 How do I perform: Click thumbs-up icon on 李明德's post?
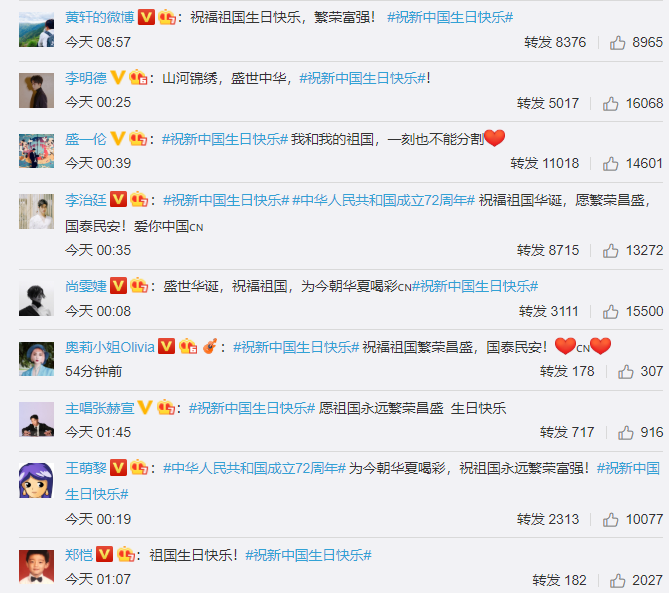click(x=611, y=104)
